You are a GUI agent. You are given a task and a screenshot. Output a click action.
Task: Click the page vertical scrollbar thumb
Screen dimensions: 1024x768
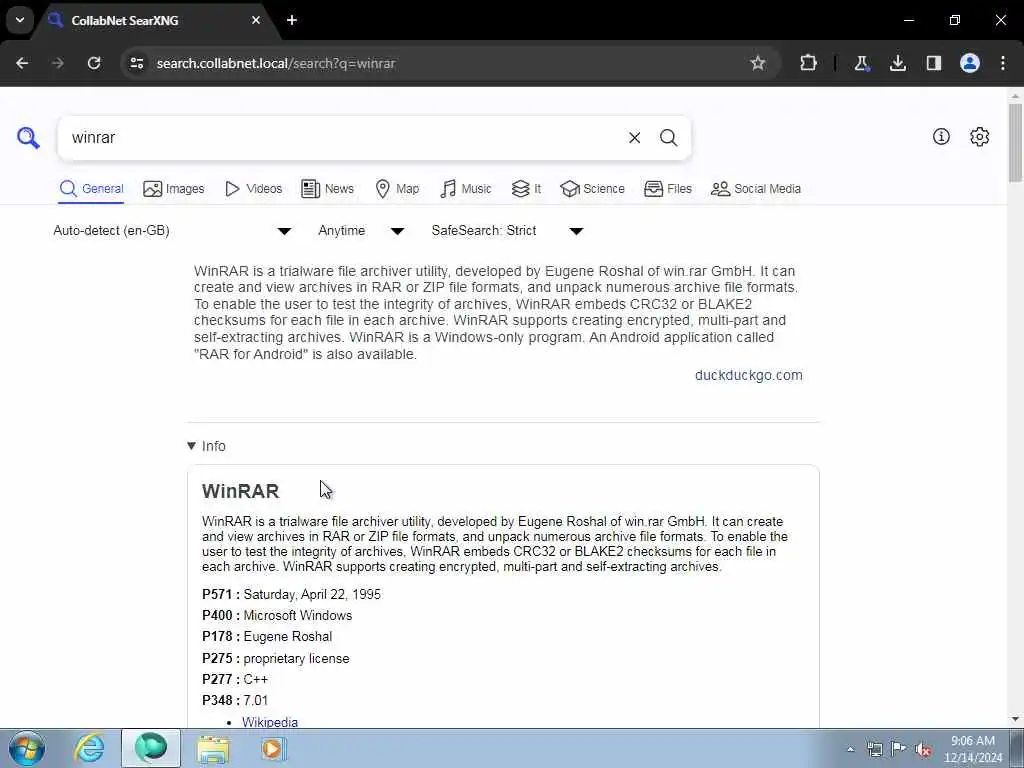coord(1015,142)
